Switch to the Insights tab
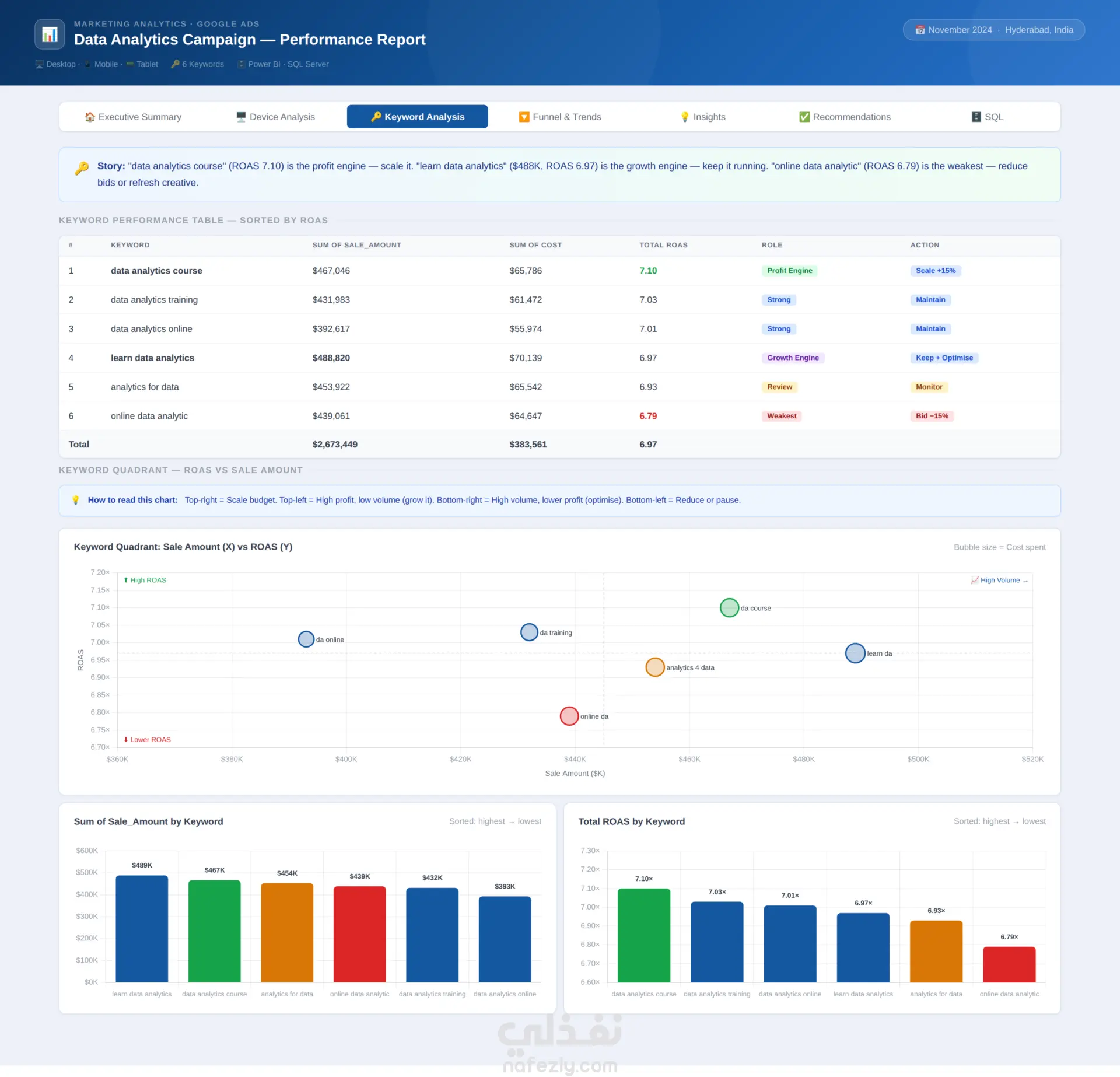Image resolution: width=1120 pixels, height=1077 pixels. (703, 117)
